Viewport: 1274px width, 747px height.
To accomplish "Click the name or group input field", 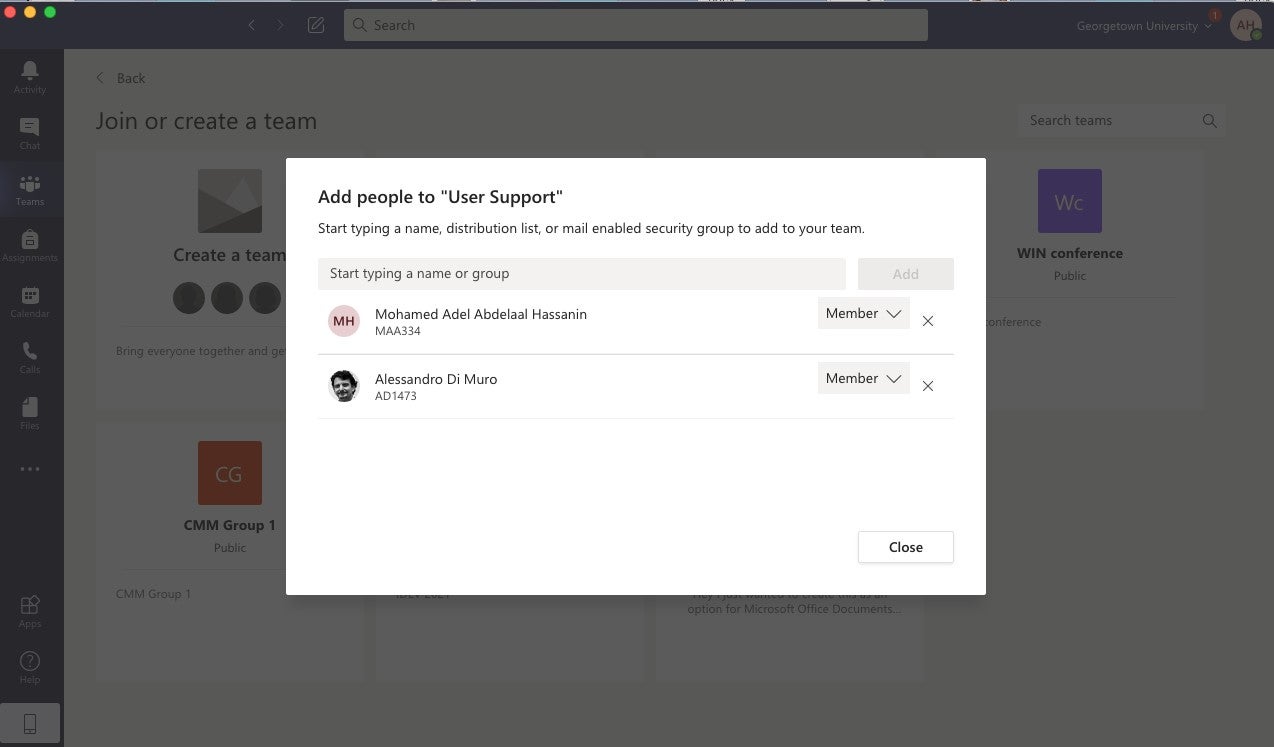I will pos(582,273).
